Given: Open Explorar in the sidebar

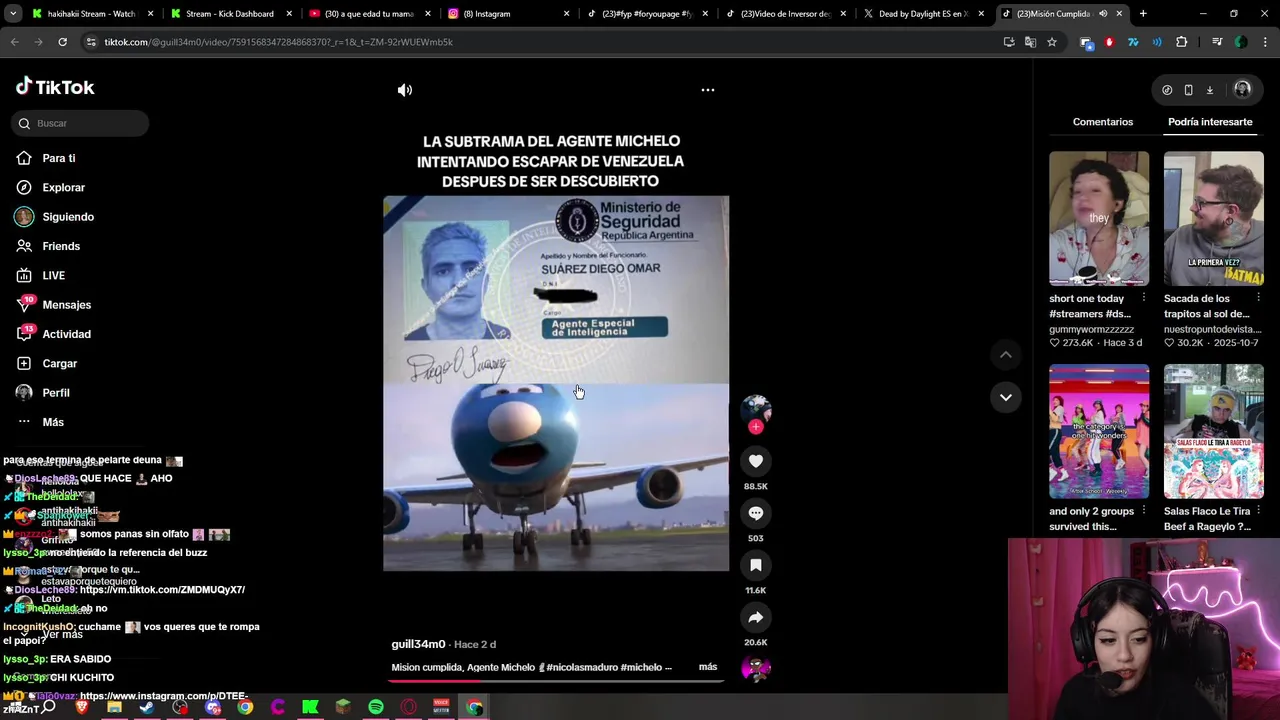Looking at the screenshot, I should (x=63, y=187).
